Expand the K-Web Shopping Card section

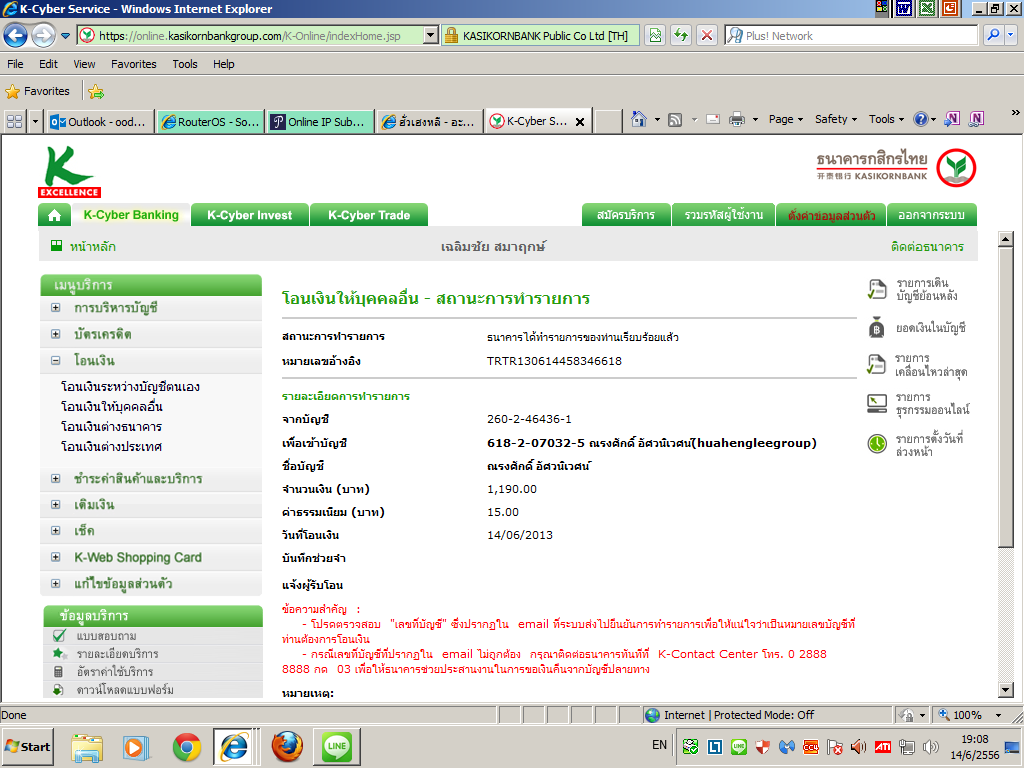point(56,558)
